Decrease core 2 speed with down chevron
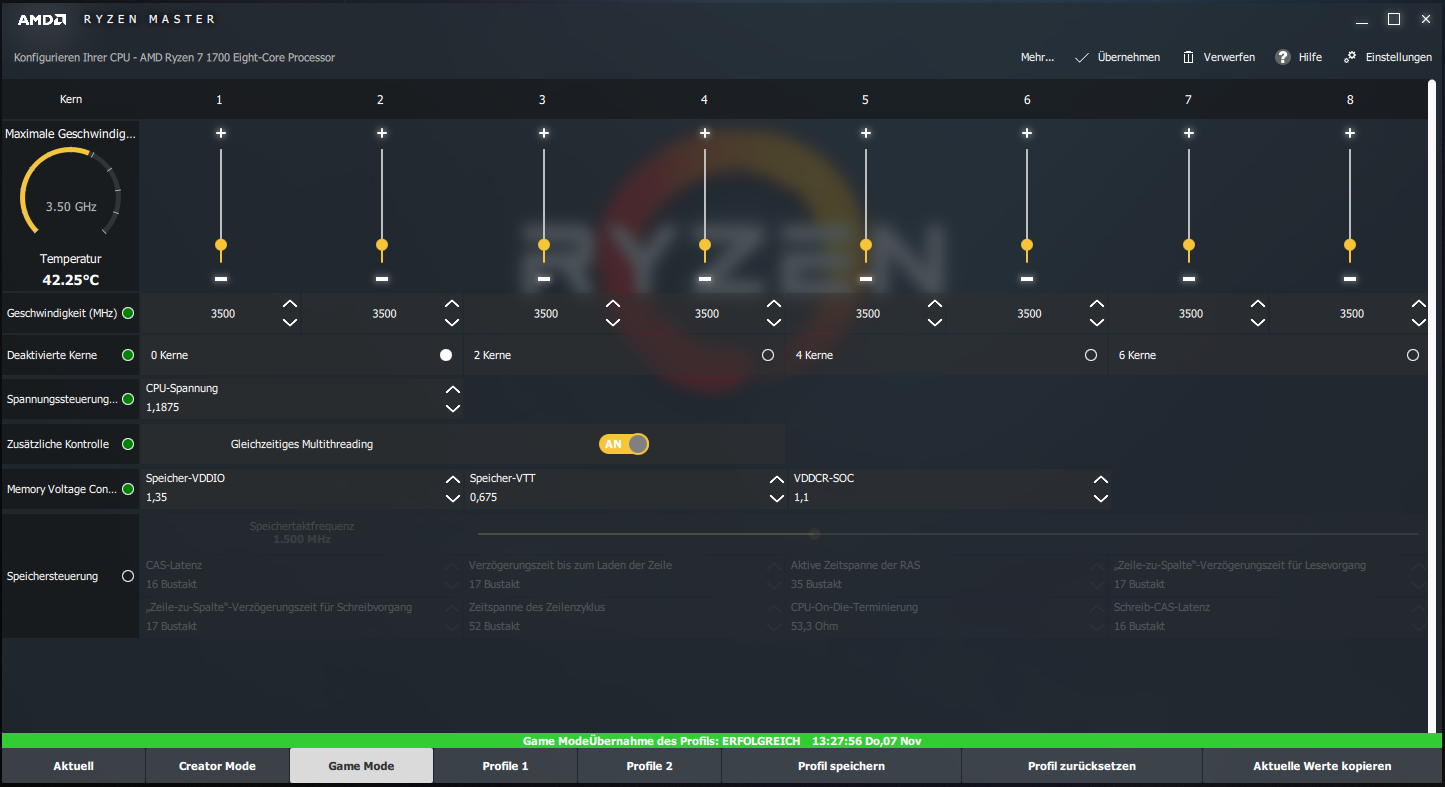 452,322
